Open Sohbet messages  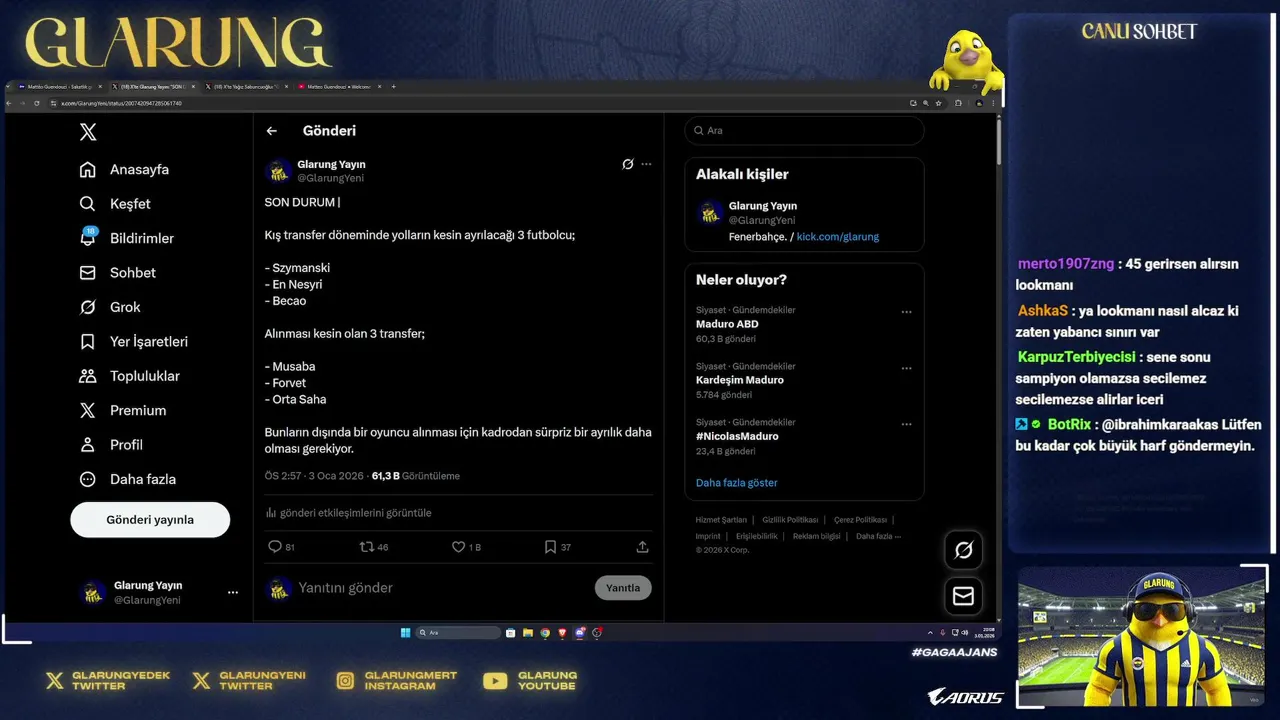118,273
